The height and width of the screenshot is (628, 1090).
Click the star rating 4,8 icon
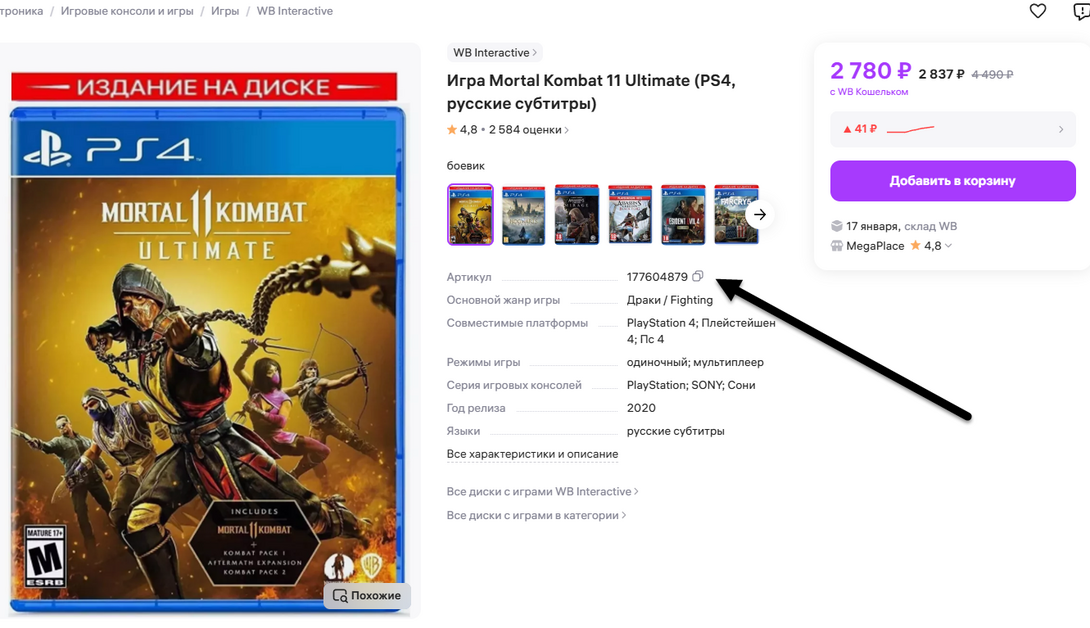click(x=452, y=129)
